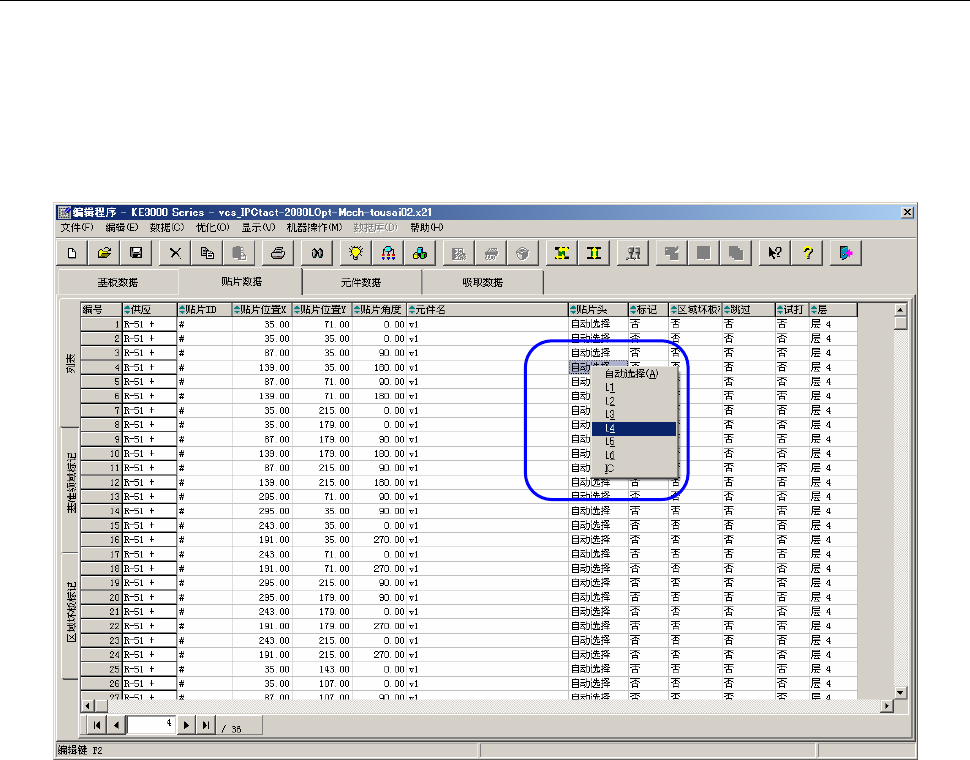The width and height of the screenshot is (970, 760).
Task: Save the program with the floppy disk icon
Action: (x=136, y=254)
